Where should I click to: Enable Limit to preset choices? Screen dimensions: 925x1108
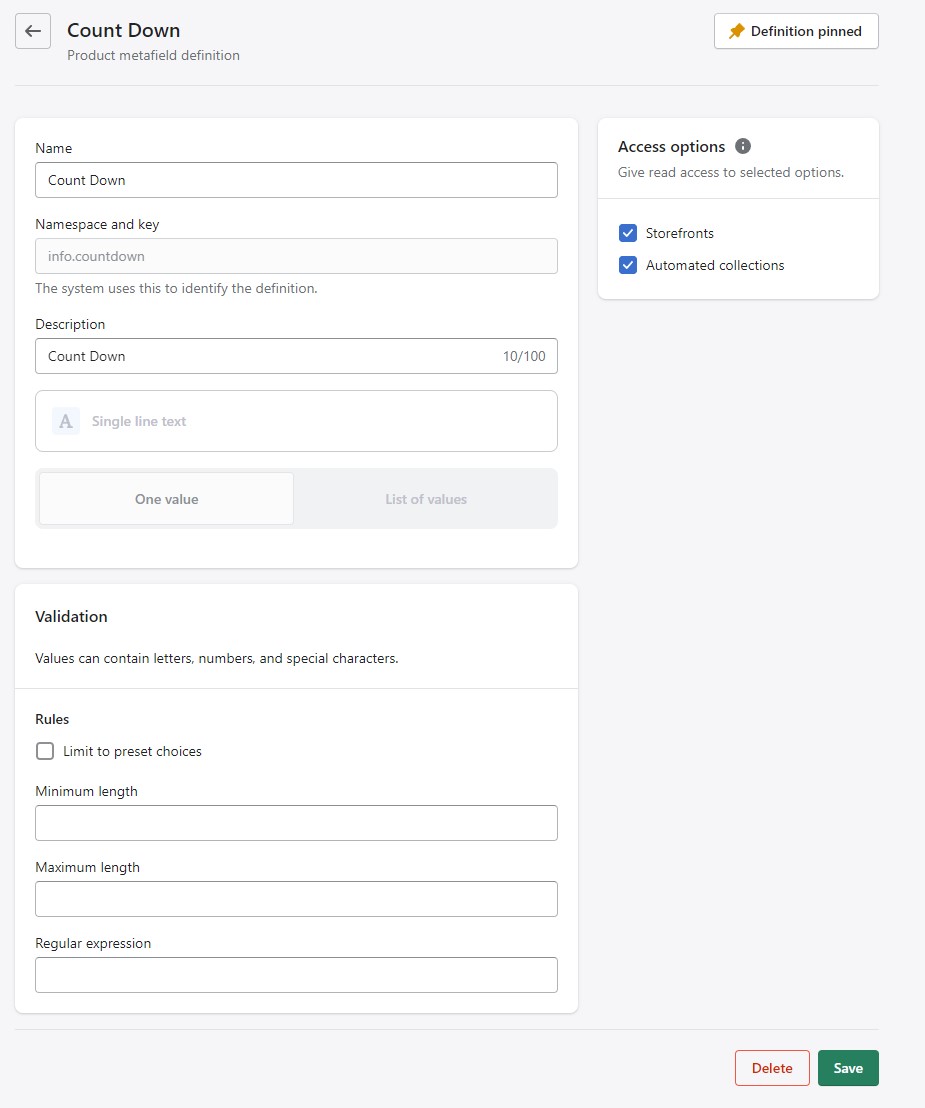tap(45, 751)
